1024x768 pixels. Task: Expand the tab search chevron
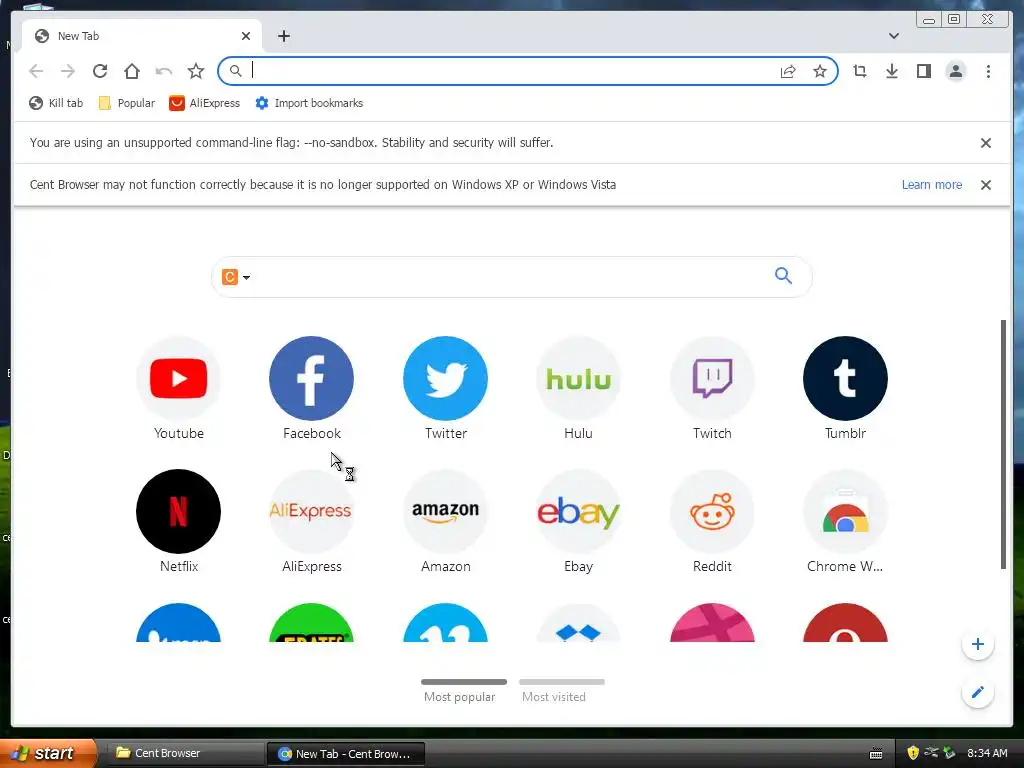(894, 36)
